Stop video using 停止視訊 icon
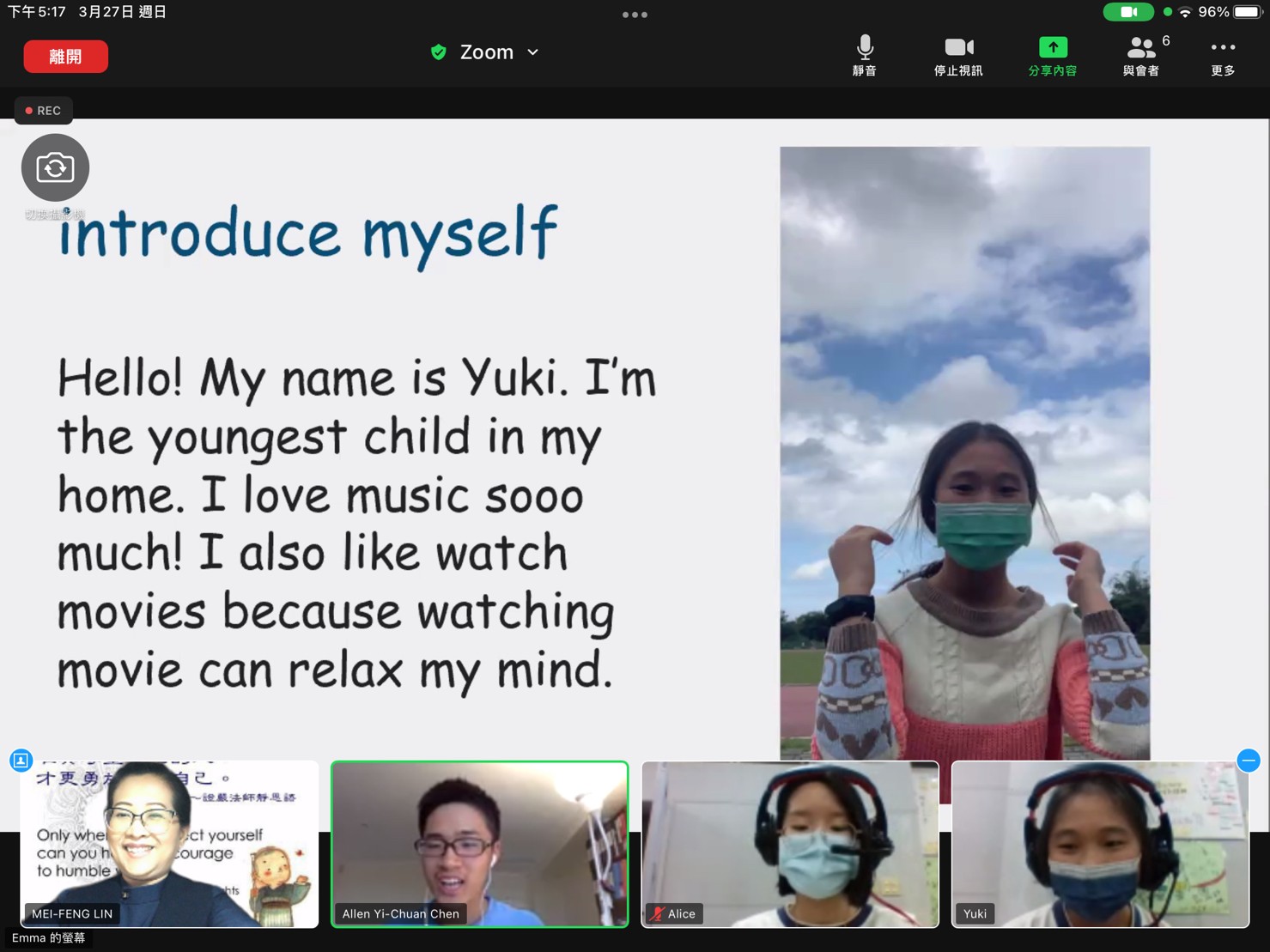 [958, 53]
